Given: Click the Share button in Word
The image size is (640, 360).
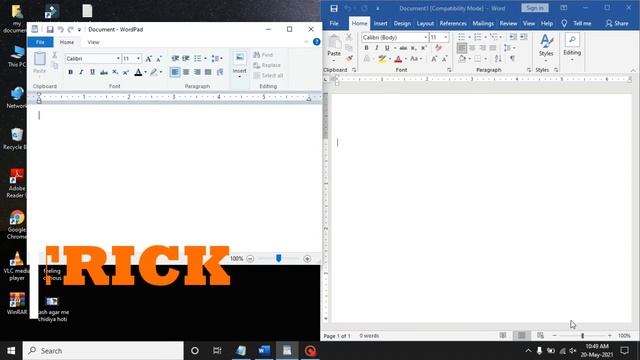Looking at the screenshot, I should point(617,24).
